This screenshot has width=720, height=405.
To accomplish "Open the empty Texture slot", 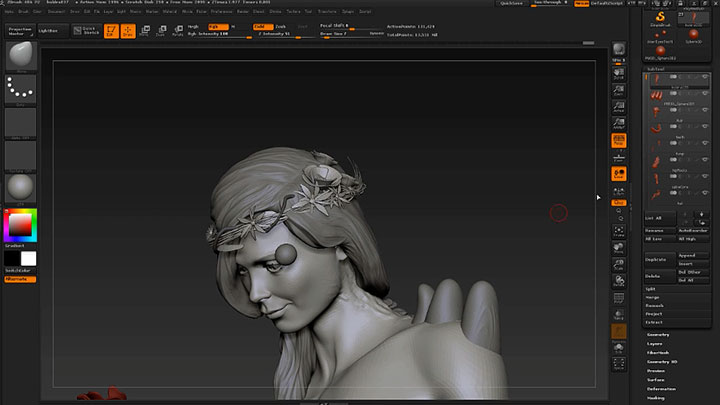I will coord(21,156).
